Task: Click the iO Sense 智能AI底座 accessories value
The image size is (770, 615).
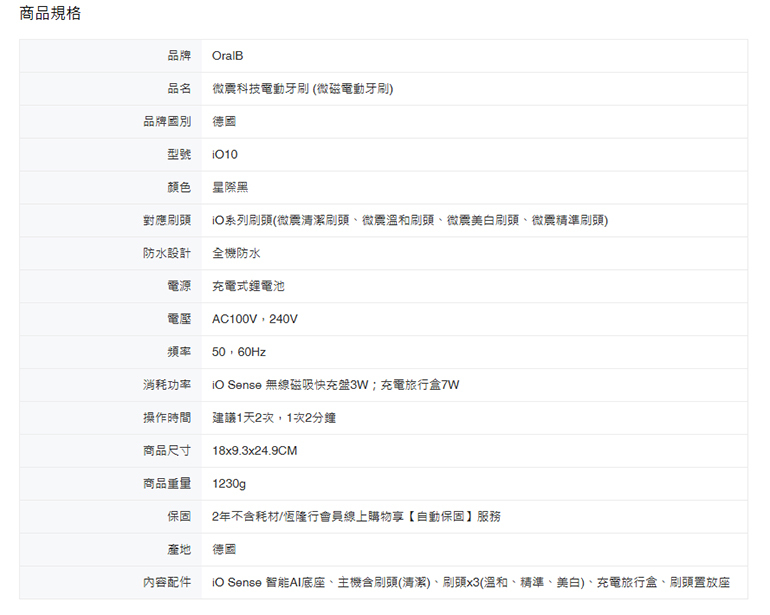Action: click(471, 583)
